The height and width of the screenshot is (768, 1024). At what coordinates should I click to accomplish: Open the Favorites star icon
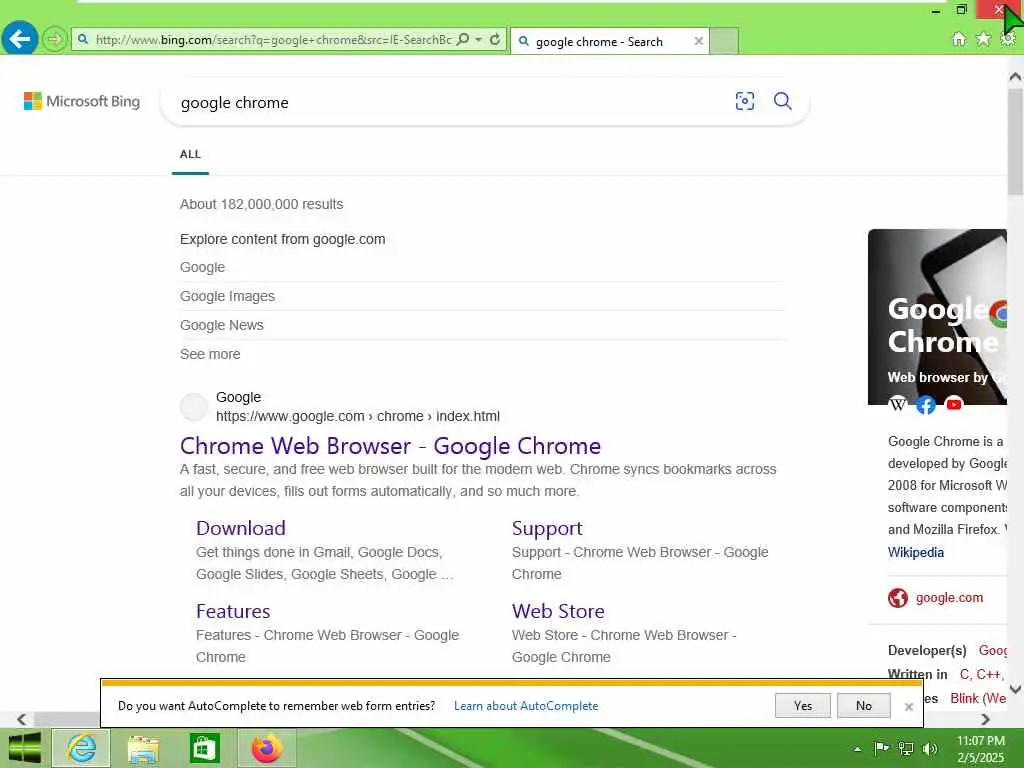pyautogui.click(x=983, y=39)
